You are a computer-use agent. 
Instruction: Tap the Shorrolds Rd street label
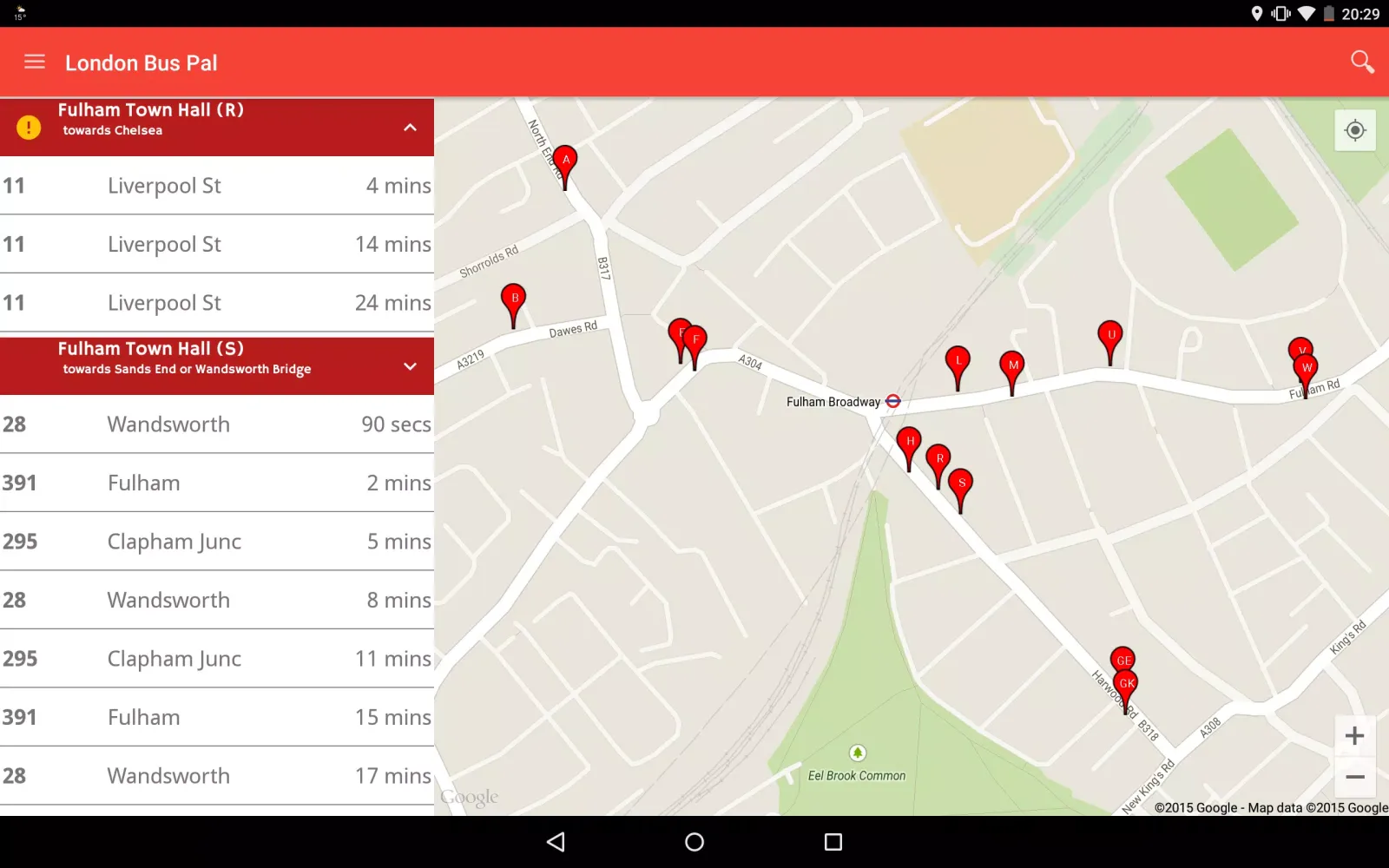coord(489,261)
